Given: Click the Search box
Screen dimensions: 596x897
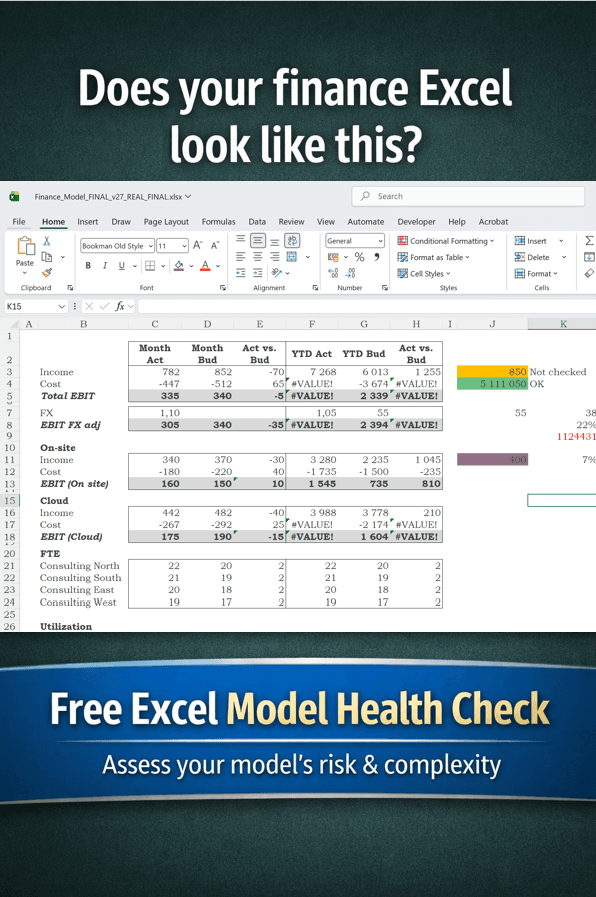Looking at the screenshot, I should pos(468,196).
